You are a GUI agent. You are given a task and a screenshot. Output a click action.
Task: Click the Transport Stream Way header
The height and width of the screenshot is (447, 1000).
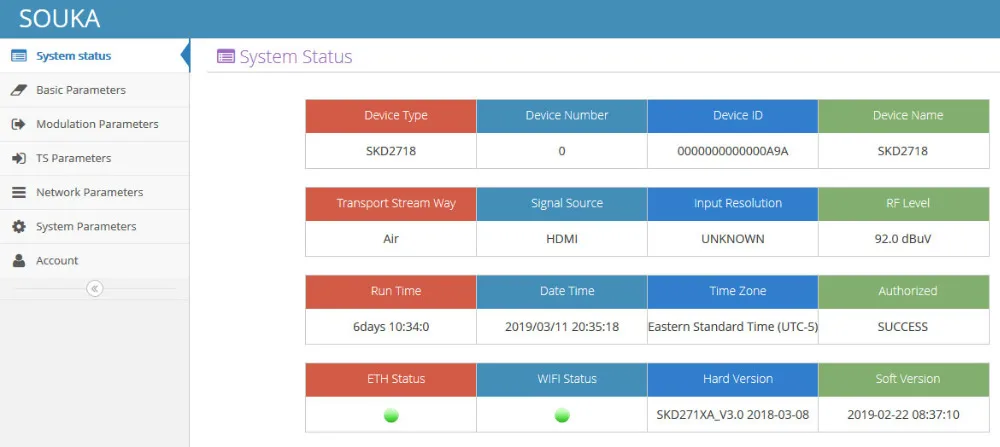(391, 204)
